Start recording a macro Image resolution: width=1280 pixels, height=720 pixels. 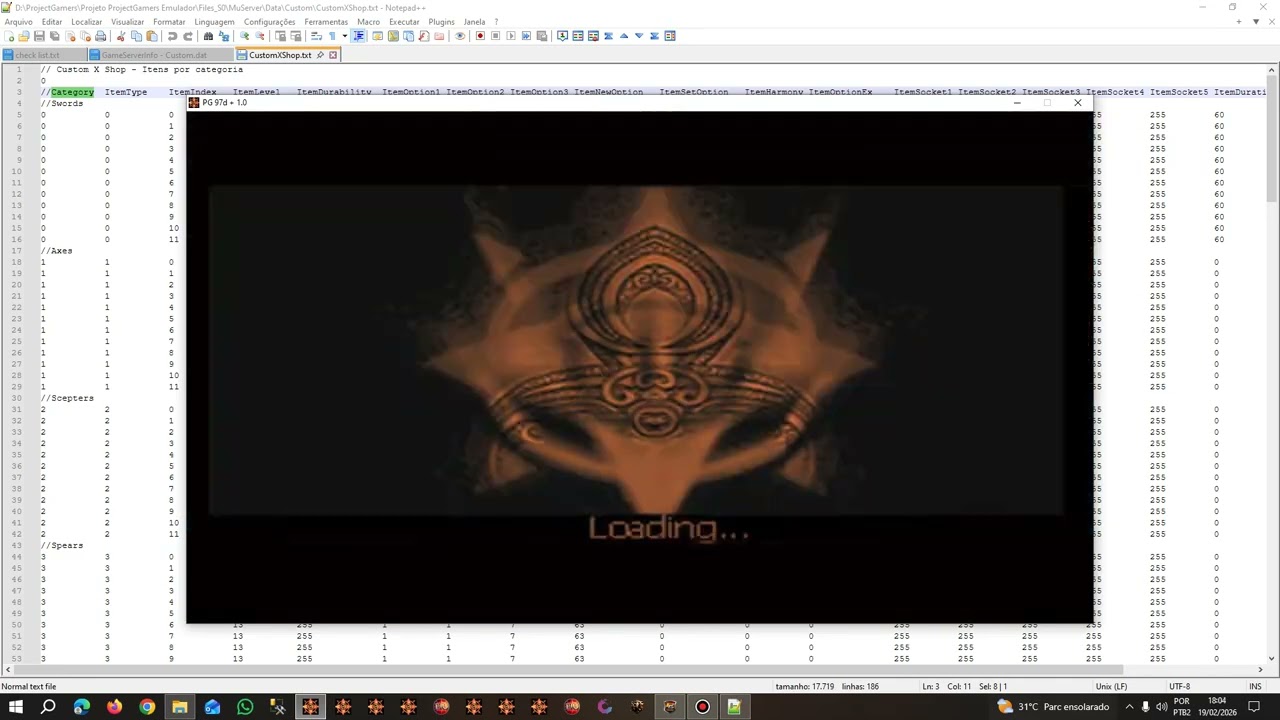(x=480, y=36)
